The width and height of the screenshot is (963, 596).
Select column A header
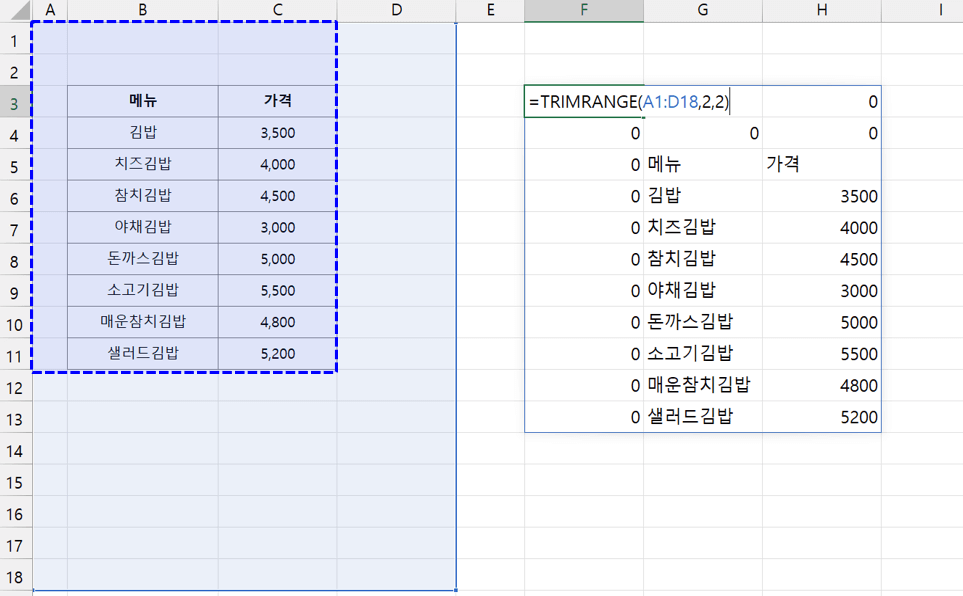click(x=50, y=10)
